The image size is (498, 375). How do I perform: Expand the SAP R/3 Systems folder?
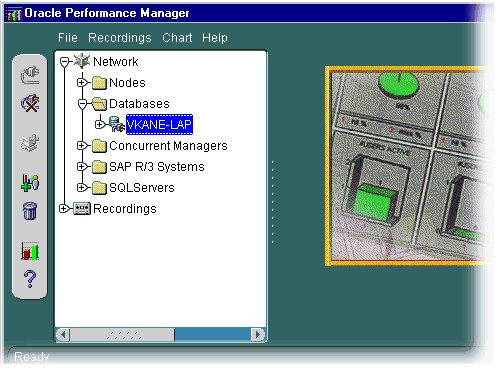82,167
